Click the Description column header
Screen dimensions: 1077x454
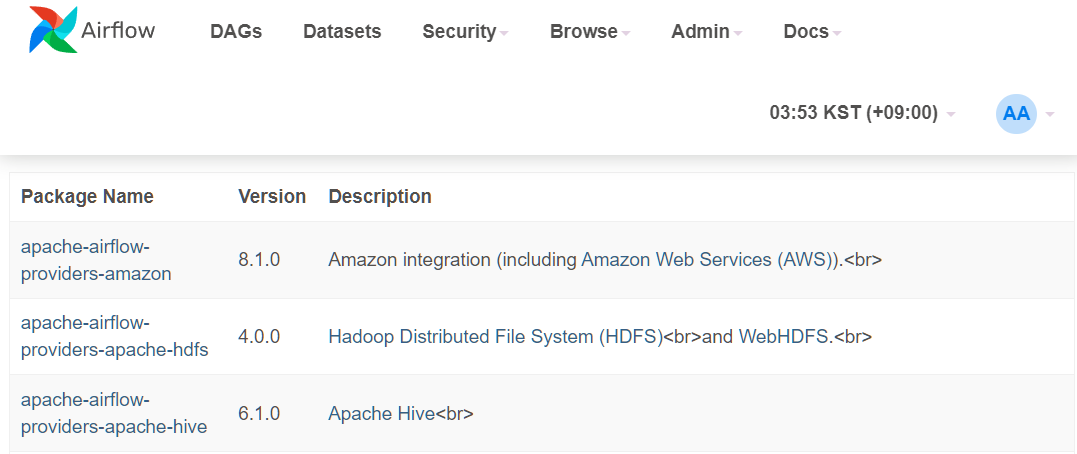pyautogui.click(x=380, y=196)
